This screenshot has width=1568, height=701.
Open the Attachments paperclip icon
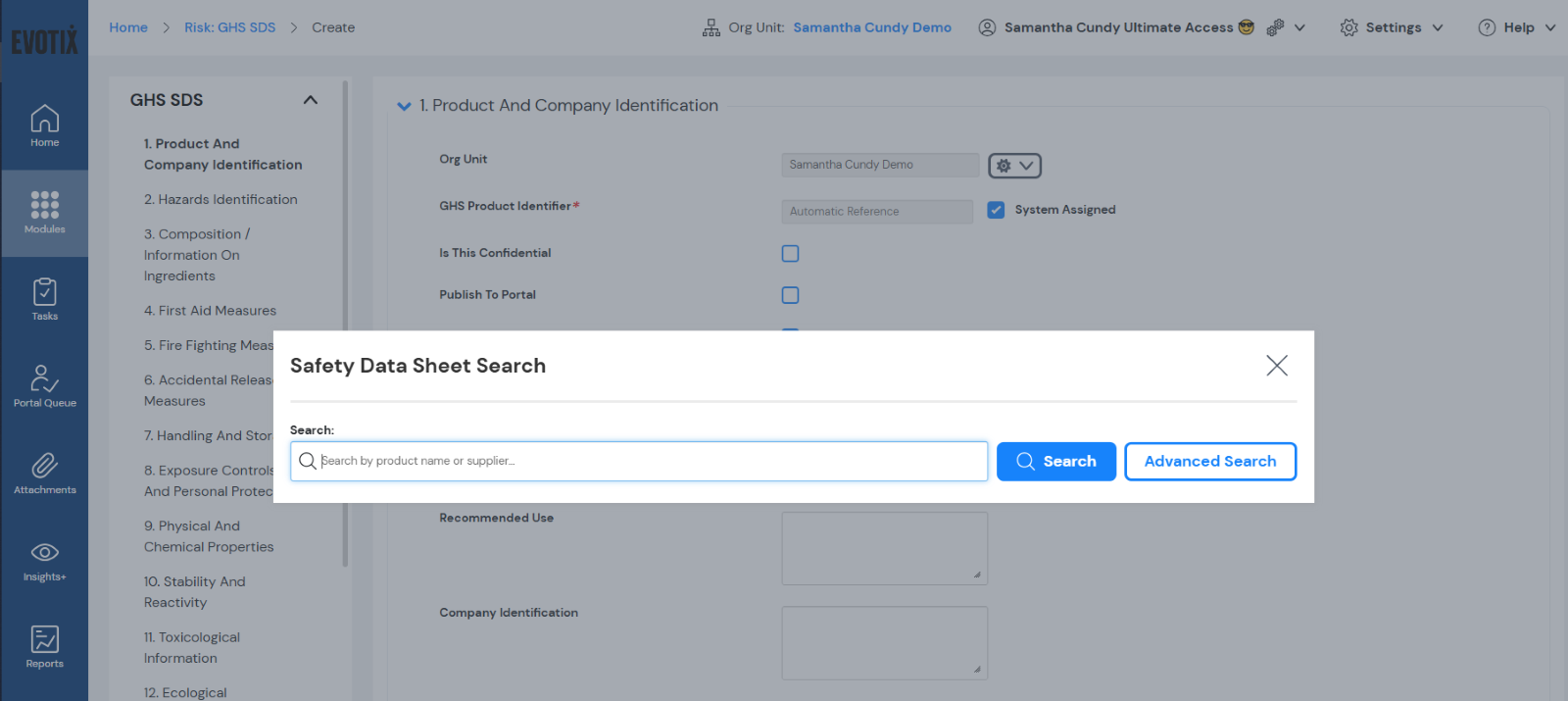coord(44,473)
